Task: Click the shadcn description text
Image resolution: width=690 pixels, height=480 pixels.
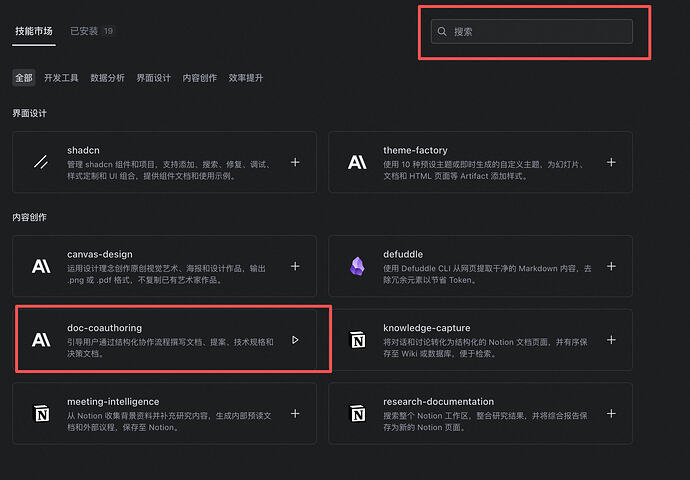Action: pos(170,170)
